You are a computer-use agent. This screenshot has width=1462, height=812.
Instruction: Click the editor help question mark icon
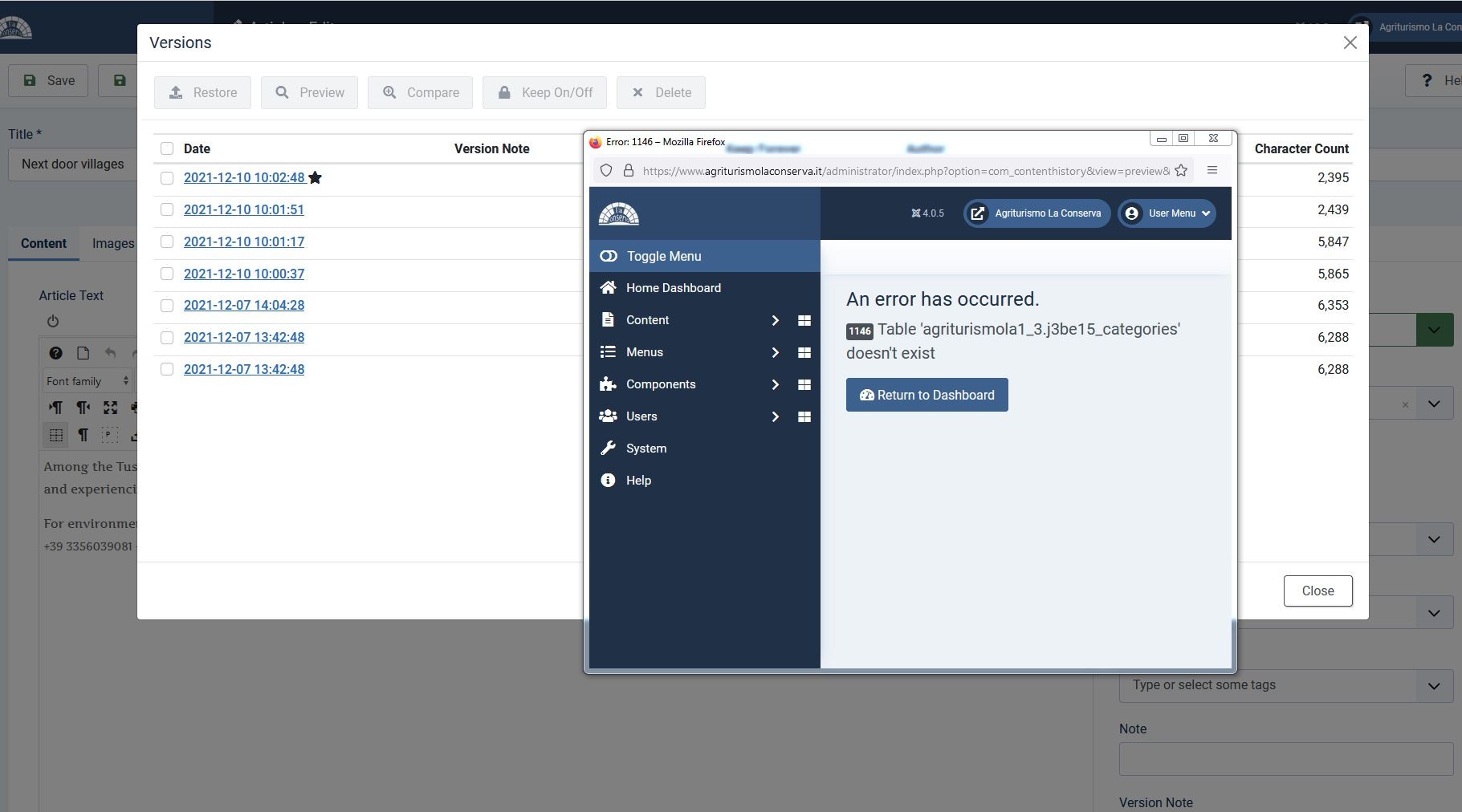[x=55, y=353]
